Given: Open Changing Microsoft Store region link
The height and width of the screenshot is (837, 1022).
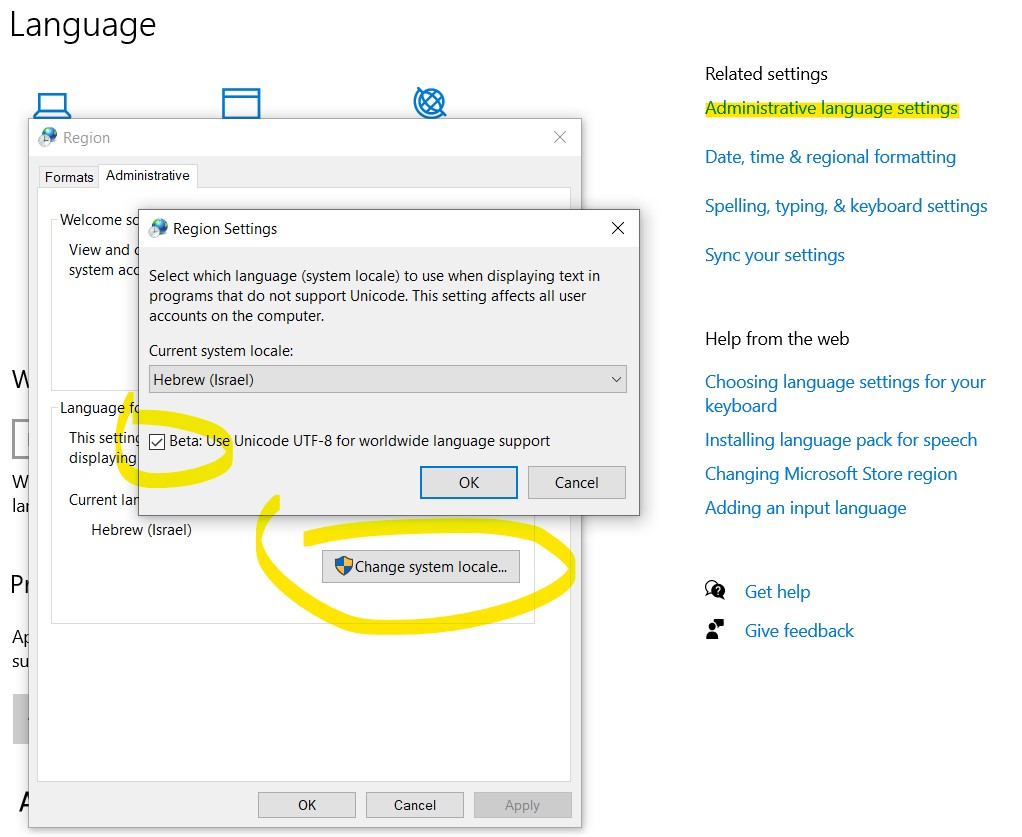Looking at the screenshot, I should click(831, 474).
